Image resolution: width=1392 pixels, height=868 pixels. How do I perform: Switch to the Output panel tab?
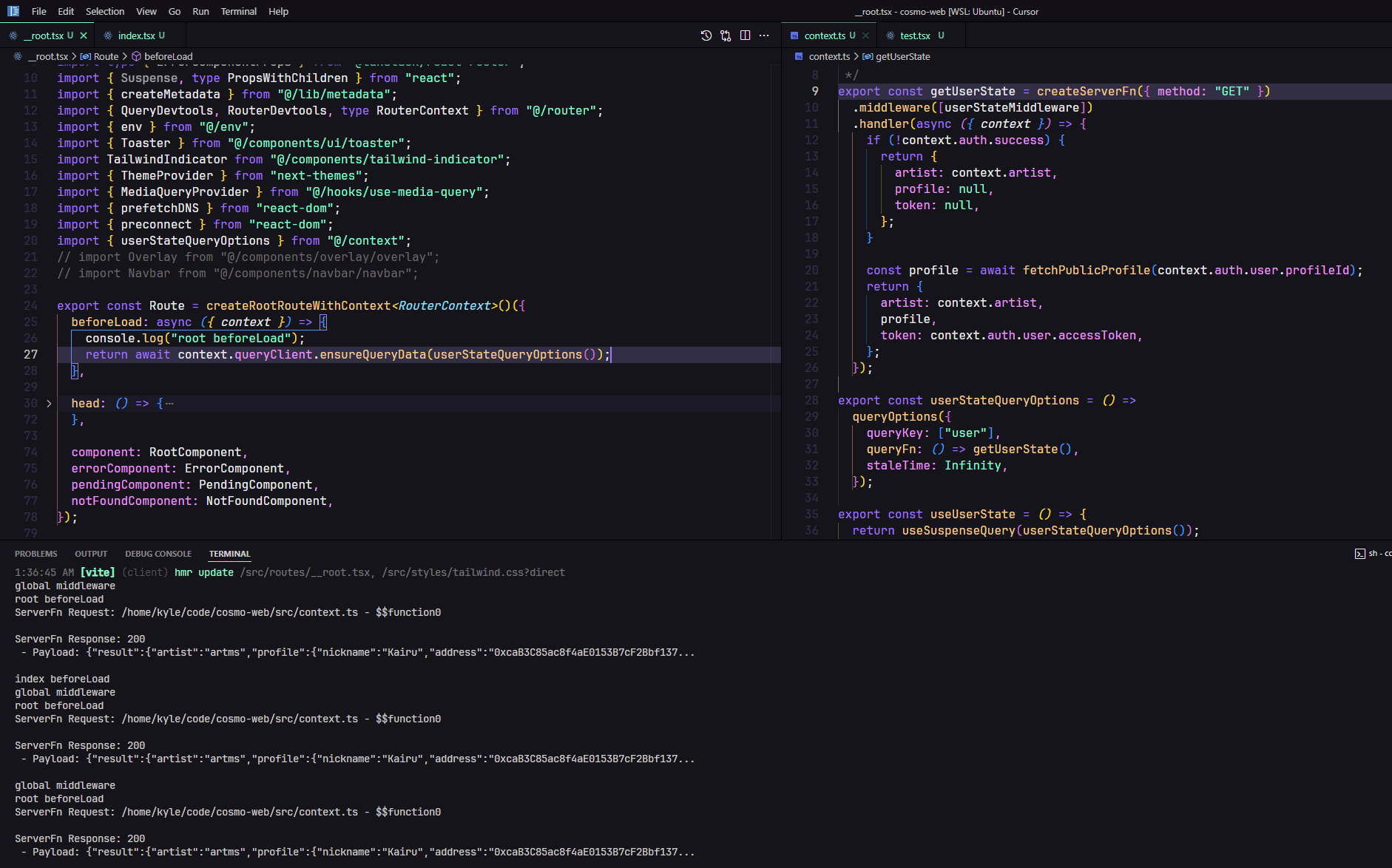91,554
